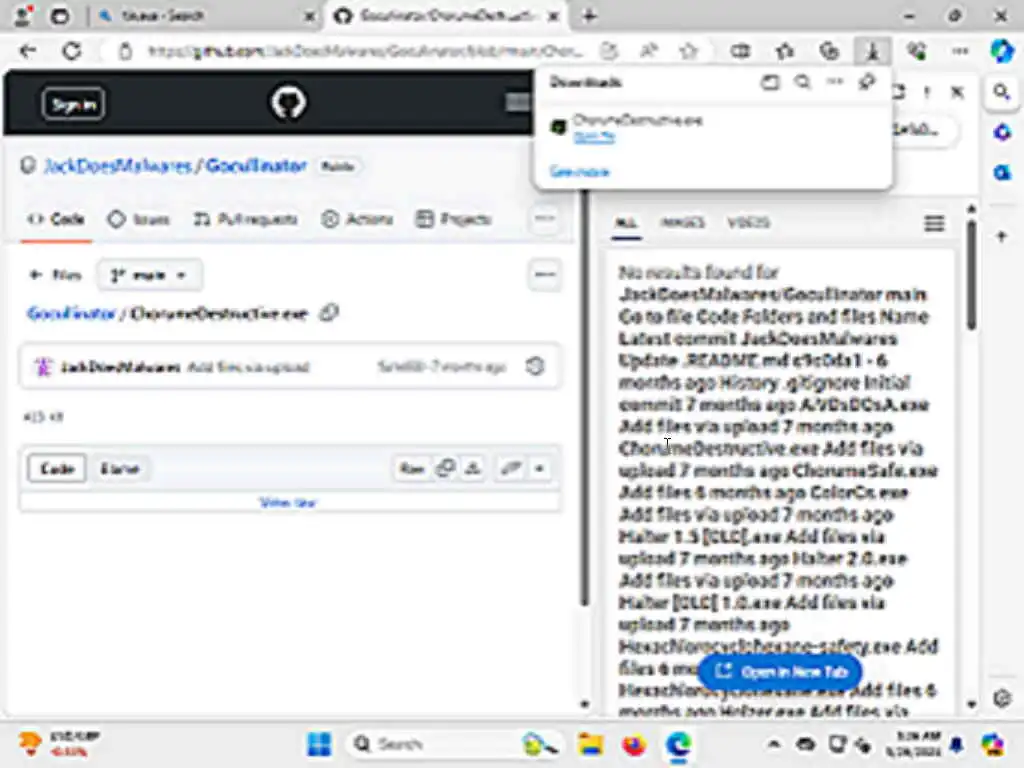Select the Issues repository tab
The image size is (1024, 768).
coord(138,219)
